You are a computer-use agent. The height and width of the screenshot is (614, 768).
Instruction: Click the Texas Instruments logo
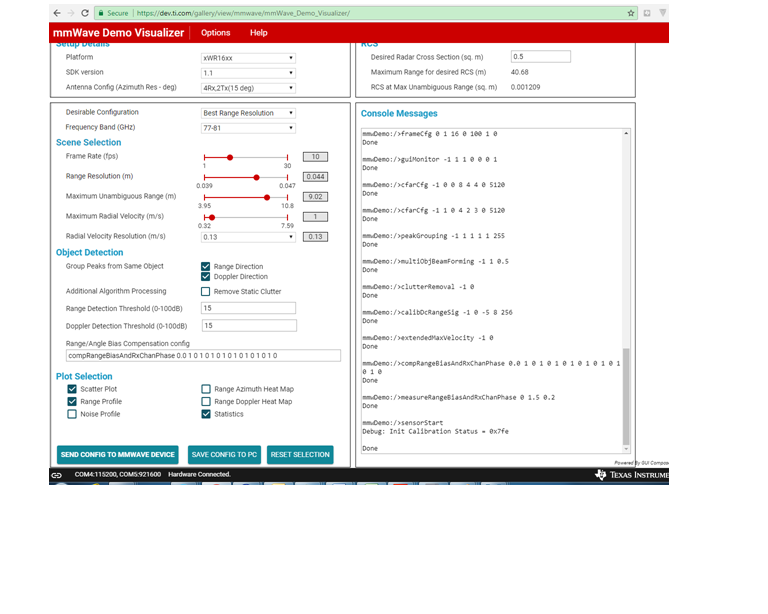tap(632, 475)
